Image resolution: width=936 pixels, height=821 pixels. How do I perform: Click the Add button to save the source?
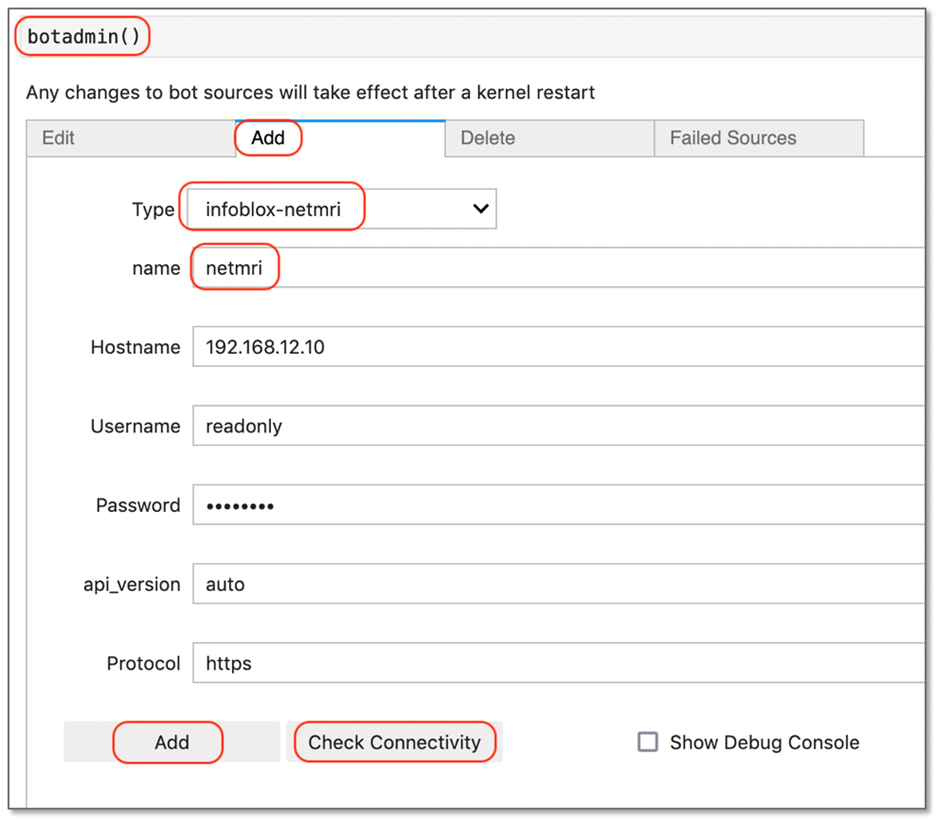coord(168,742)
